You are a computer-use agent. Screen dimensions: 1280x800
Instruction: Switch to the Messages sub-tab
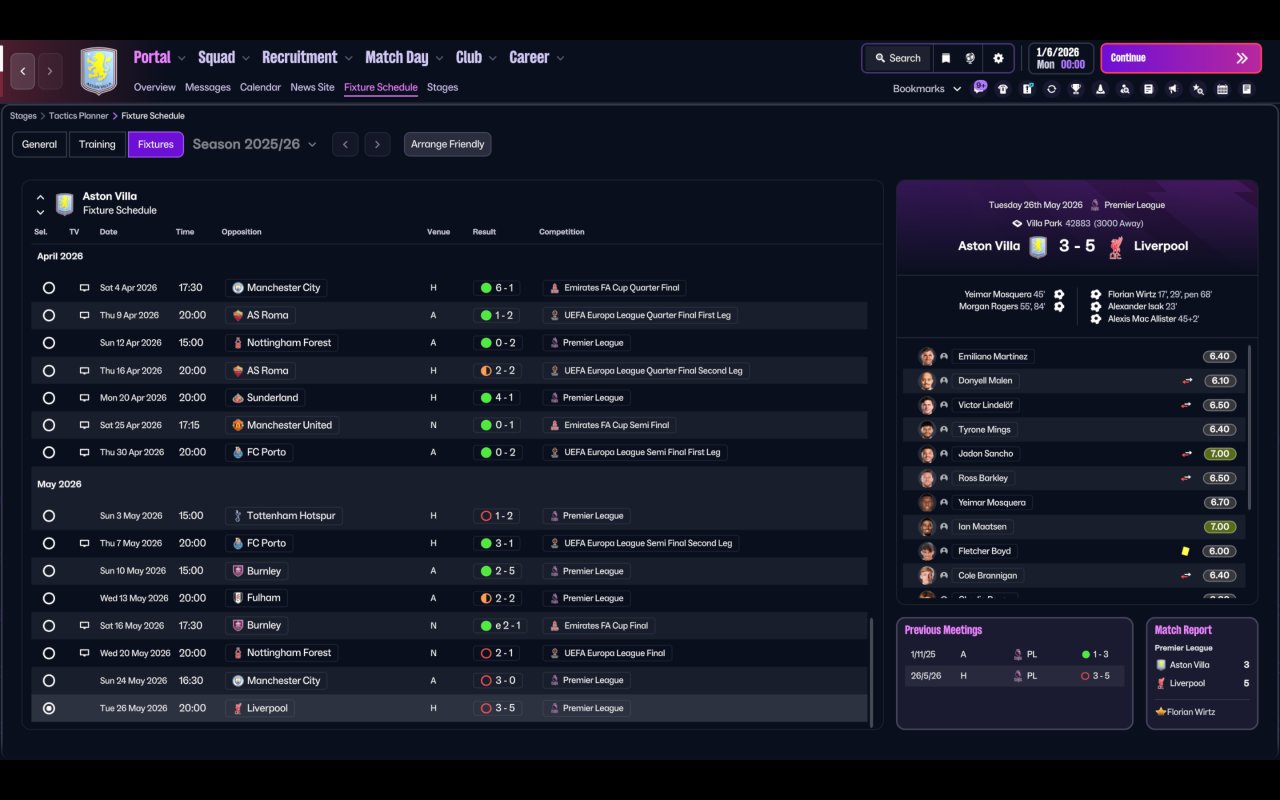[x=208, y=87]
